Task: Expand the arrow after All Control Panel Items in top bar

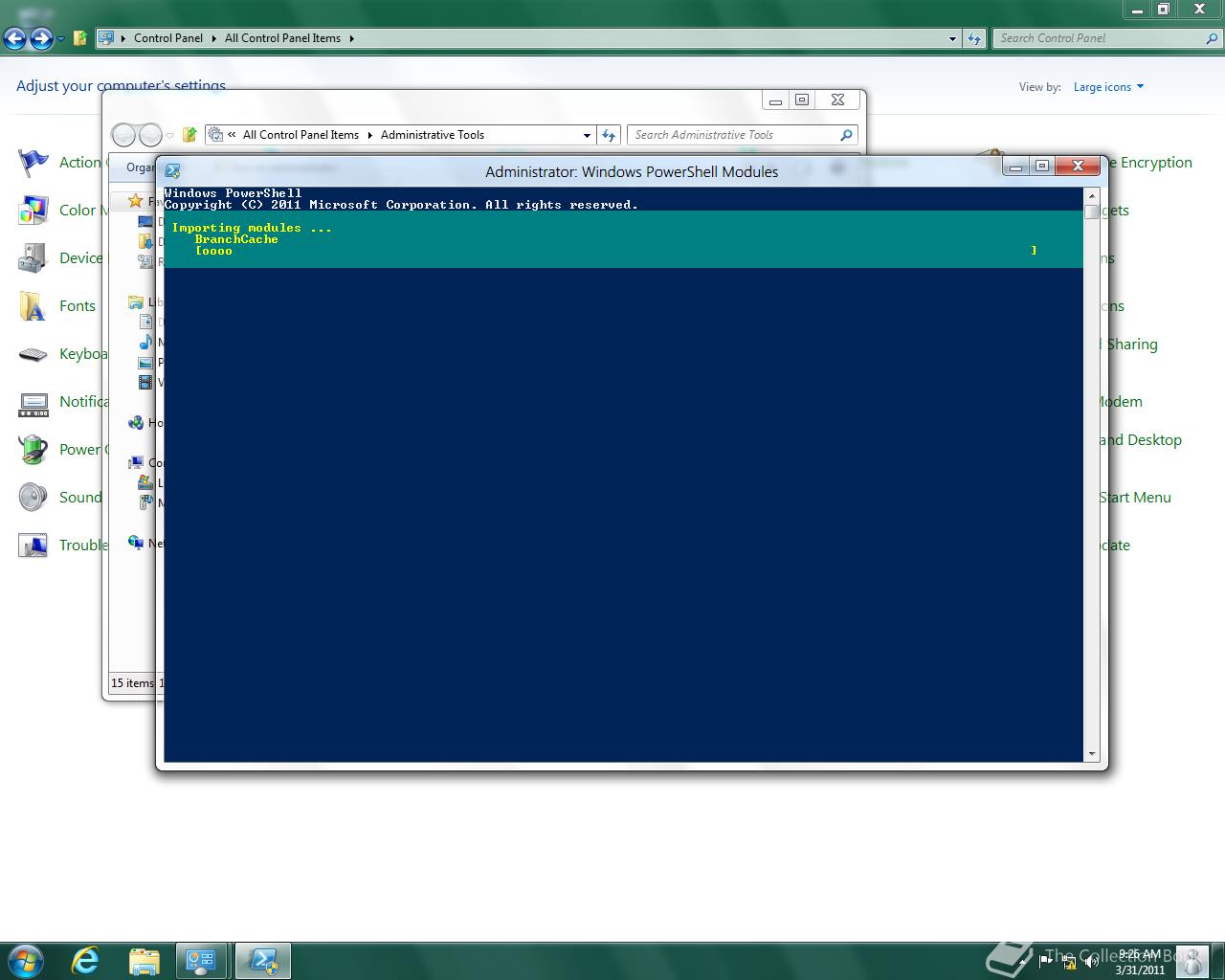Action: [x=351, y=38]
